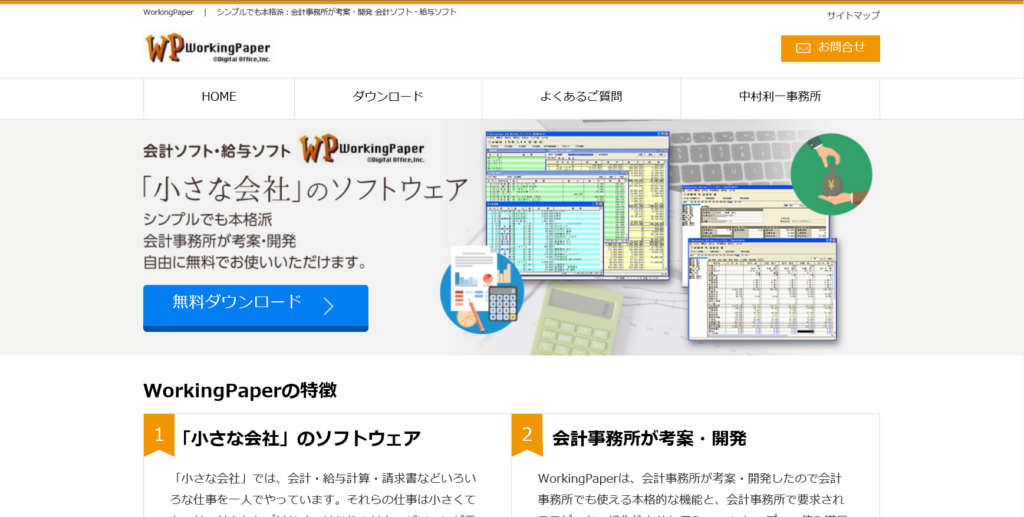Image resolution: width=1024 pixels, height=517 pixels.
Task: Click the 無料ダウンロード button
Action: (x=255, y=307)
